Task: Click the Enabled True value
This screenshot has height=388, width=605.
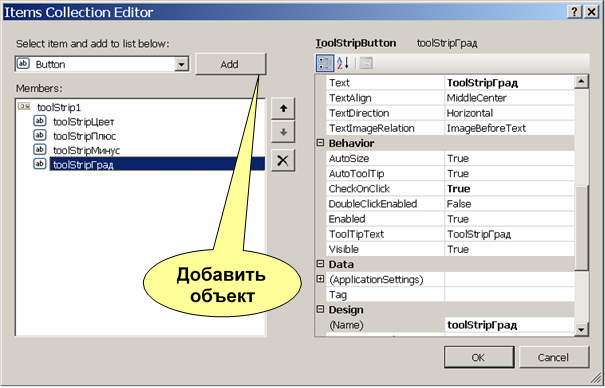Action: [509, 219]
